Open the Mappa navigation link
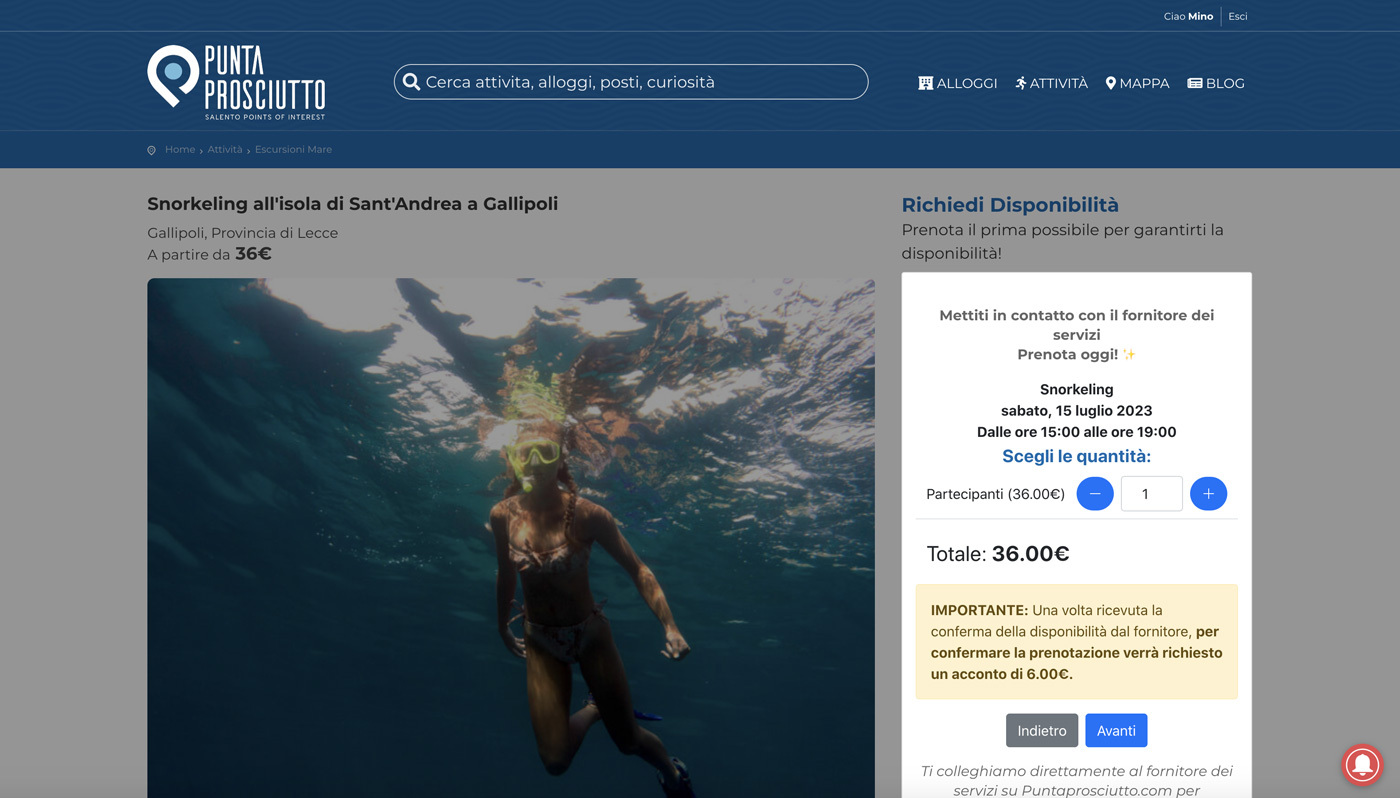This screenshot has width=1400, height=798. coord(1137,83)
